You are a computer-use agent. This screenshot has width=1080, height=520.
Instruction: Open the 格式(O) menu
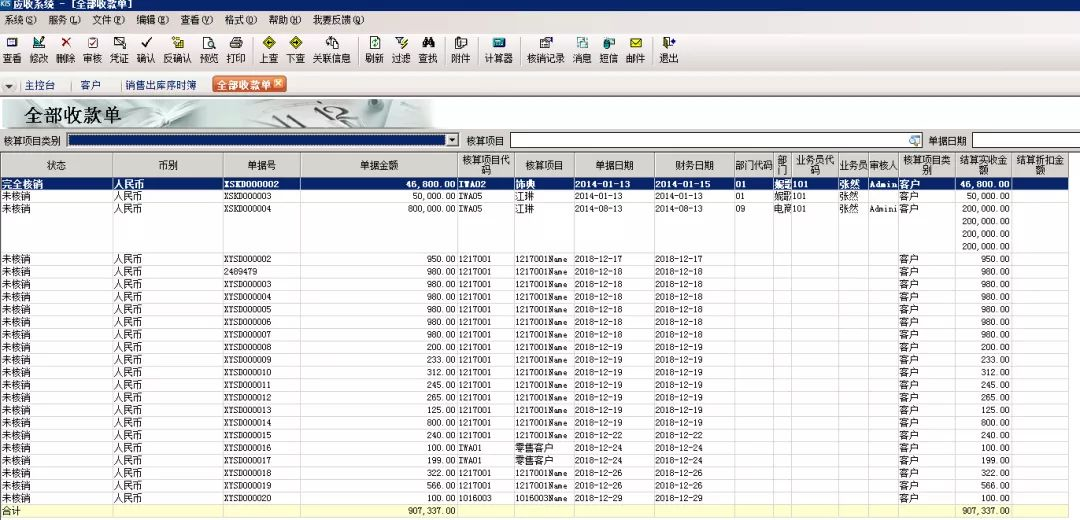[241, 21]
